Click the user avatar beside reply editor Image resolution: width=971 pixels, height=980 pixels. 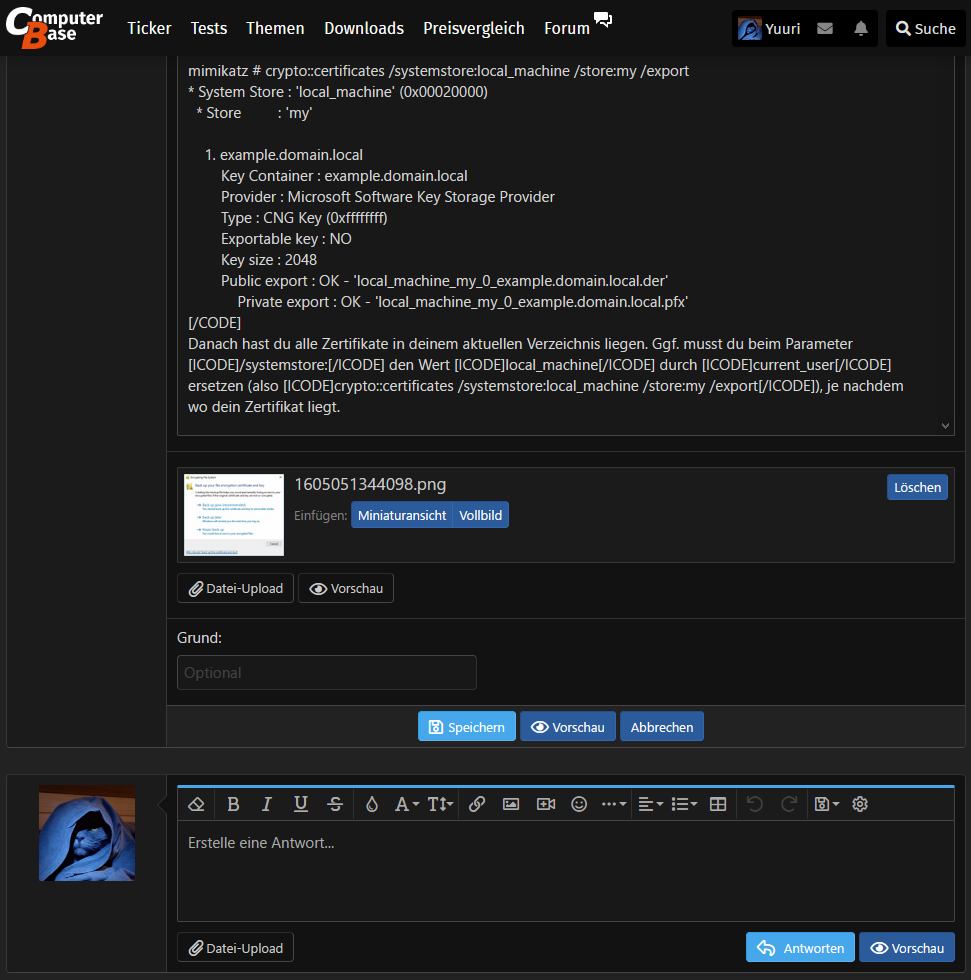tap(87, 833)
